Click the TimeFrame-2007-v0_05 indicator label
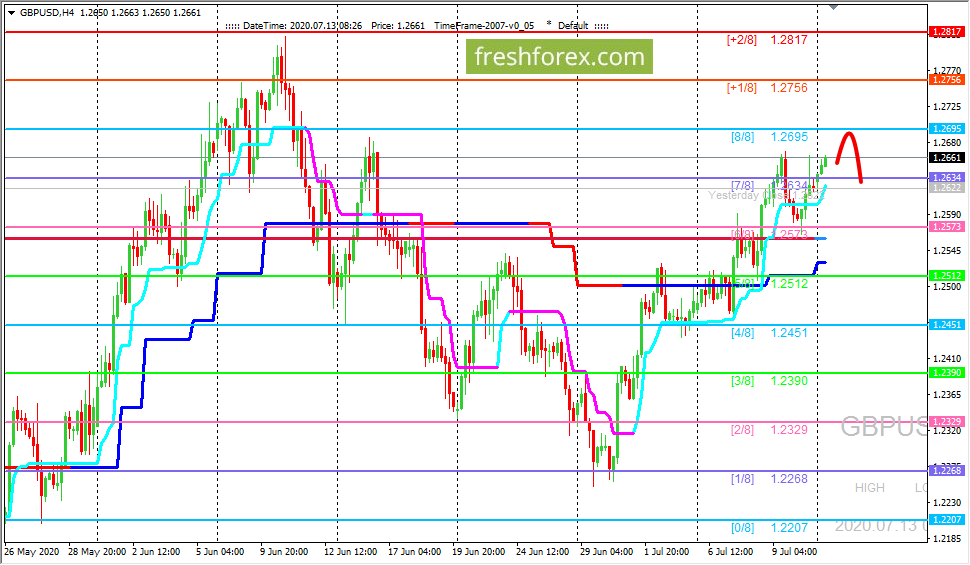The image size is (970, 565). [484, 26]
